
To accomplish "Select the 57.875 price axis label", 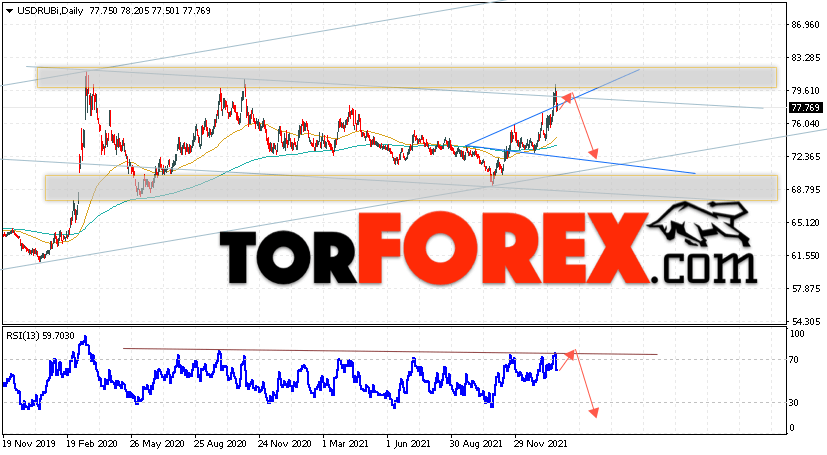I will pos(805,289).
